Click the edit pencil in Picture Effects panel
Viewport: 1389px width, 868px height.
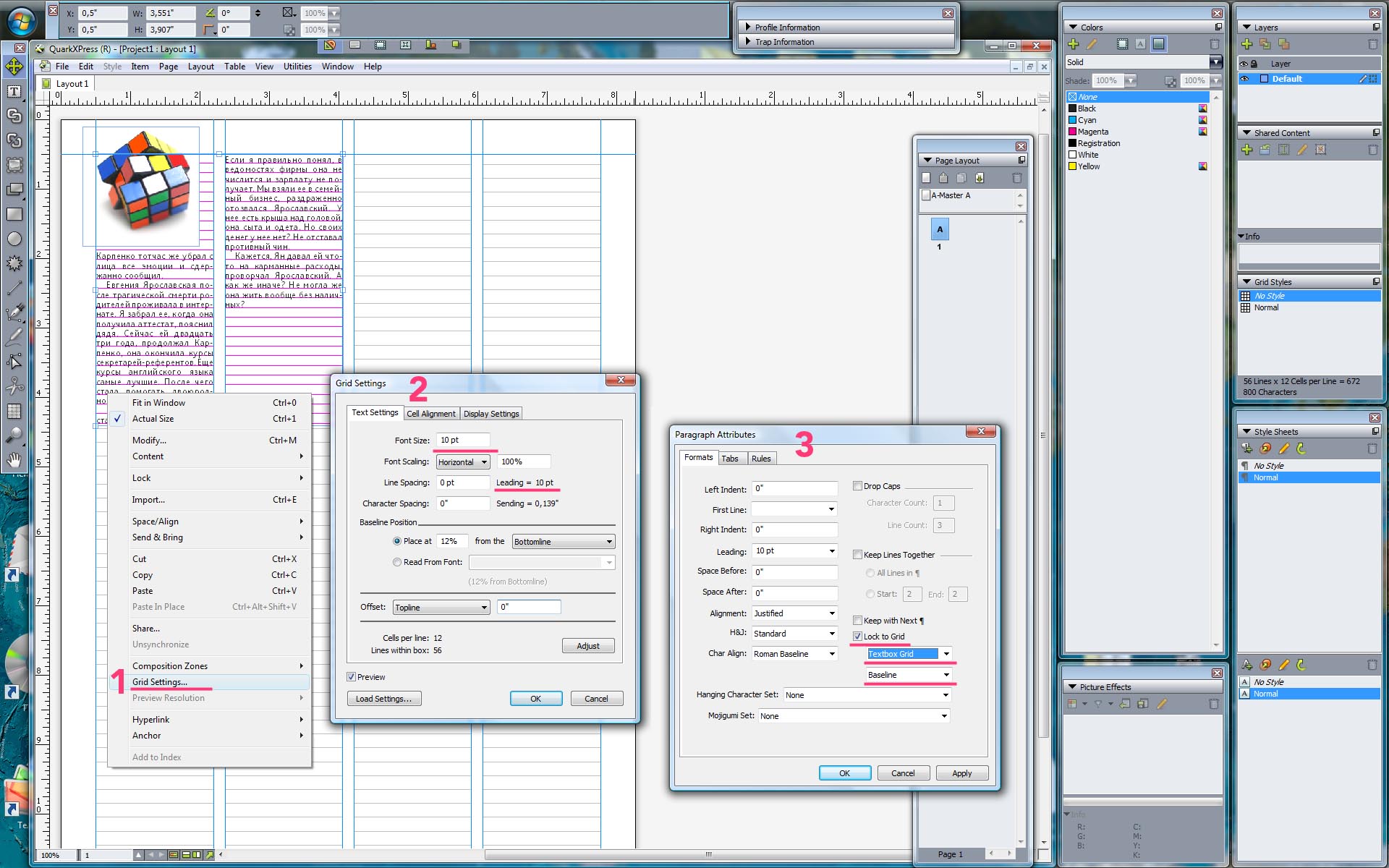1162,704
